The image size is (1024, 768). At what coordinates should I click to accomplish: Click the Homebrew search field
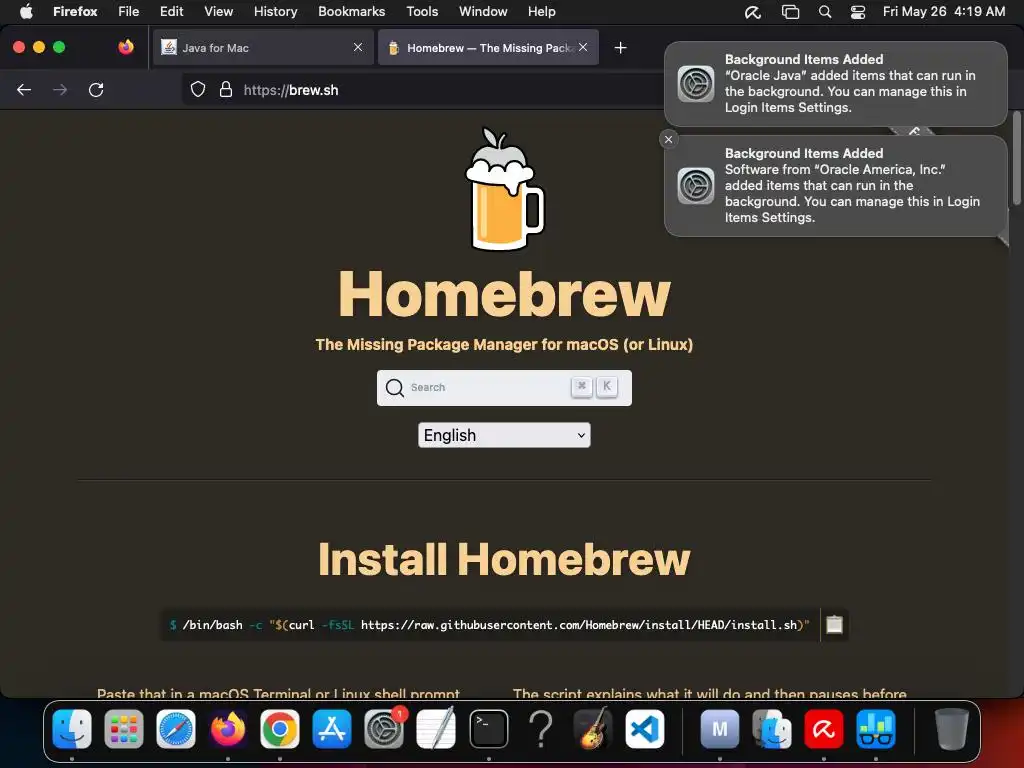tap(504, 388)
